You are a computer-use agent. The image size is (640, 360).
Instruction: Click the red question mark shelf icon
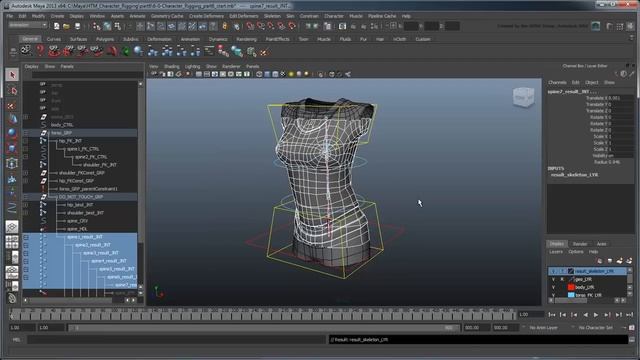[40, 51]
